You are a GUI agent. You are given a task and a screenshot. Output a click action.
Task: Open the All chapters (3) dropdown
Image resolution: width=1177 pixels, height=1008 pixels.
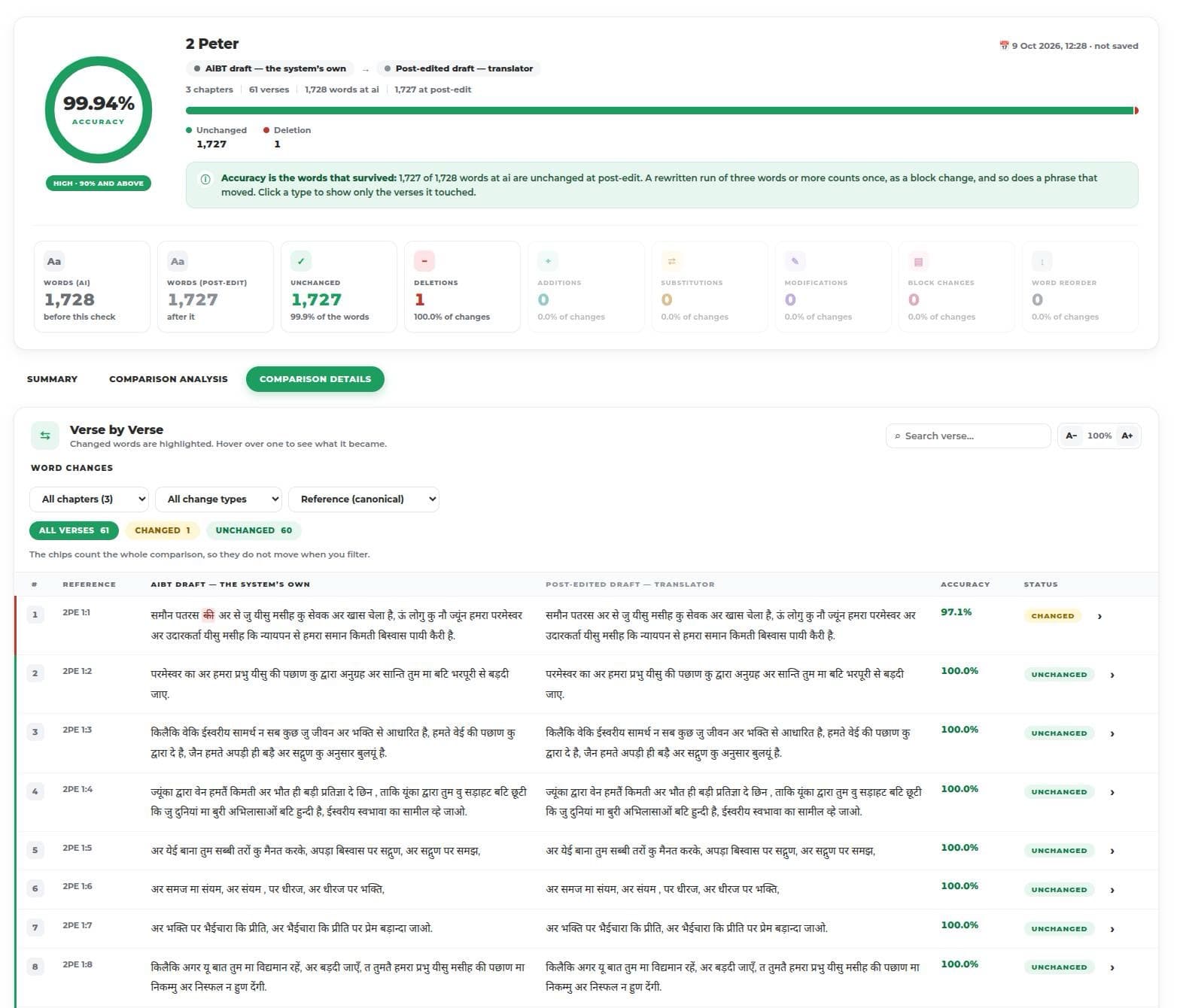click(89, 499)
